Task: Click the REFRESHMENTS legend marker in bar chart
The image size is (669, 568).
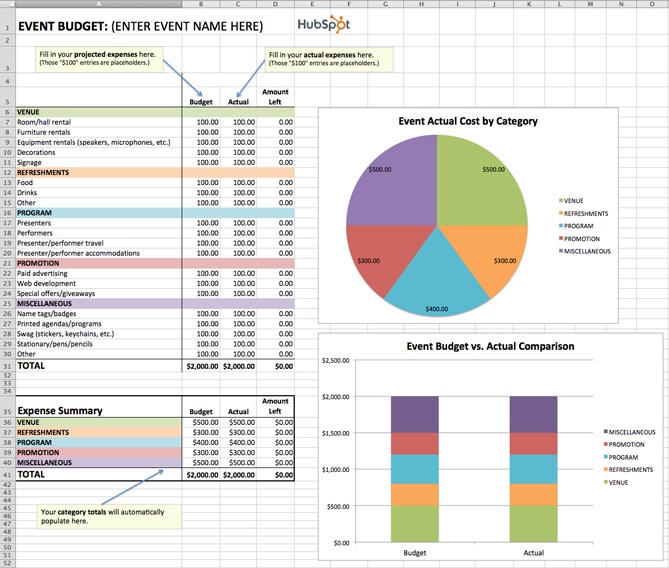Action: pyautogui.click(x=605, y=469)
